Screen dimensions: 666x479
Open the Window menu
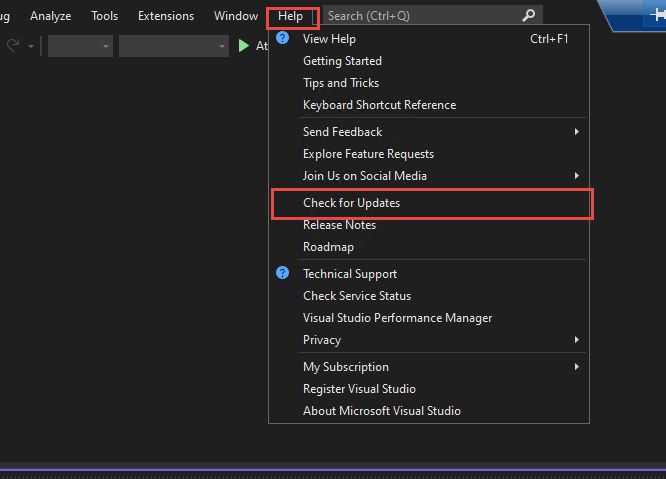click(x=236, y=16)
